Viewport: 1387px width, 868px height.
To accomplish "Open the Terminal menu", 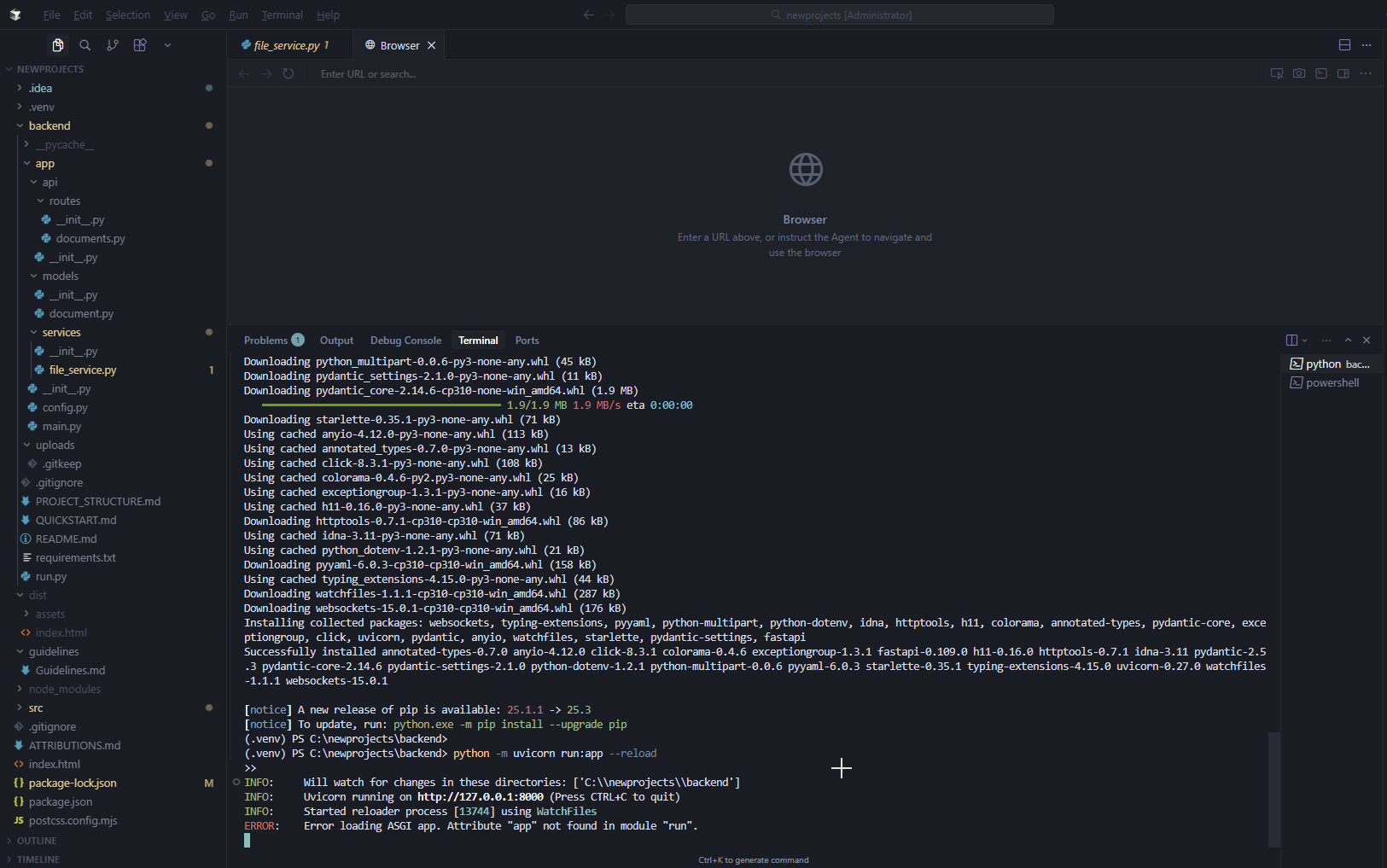I will pyautogui.click(x=282, y=15).
